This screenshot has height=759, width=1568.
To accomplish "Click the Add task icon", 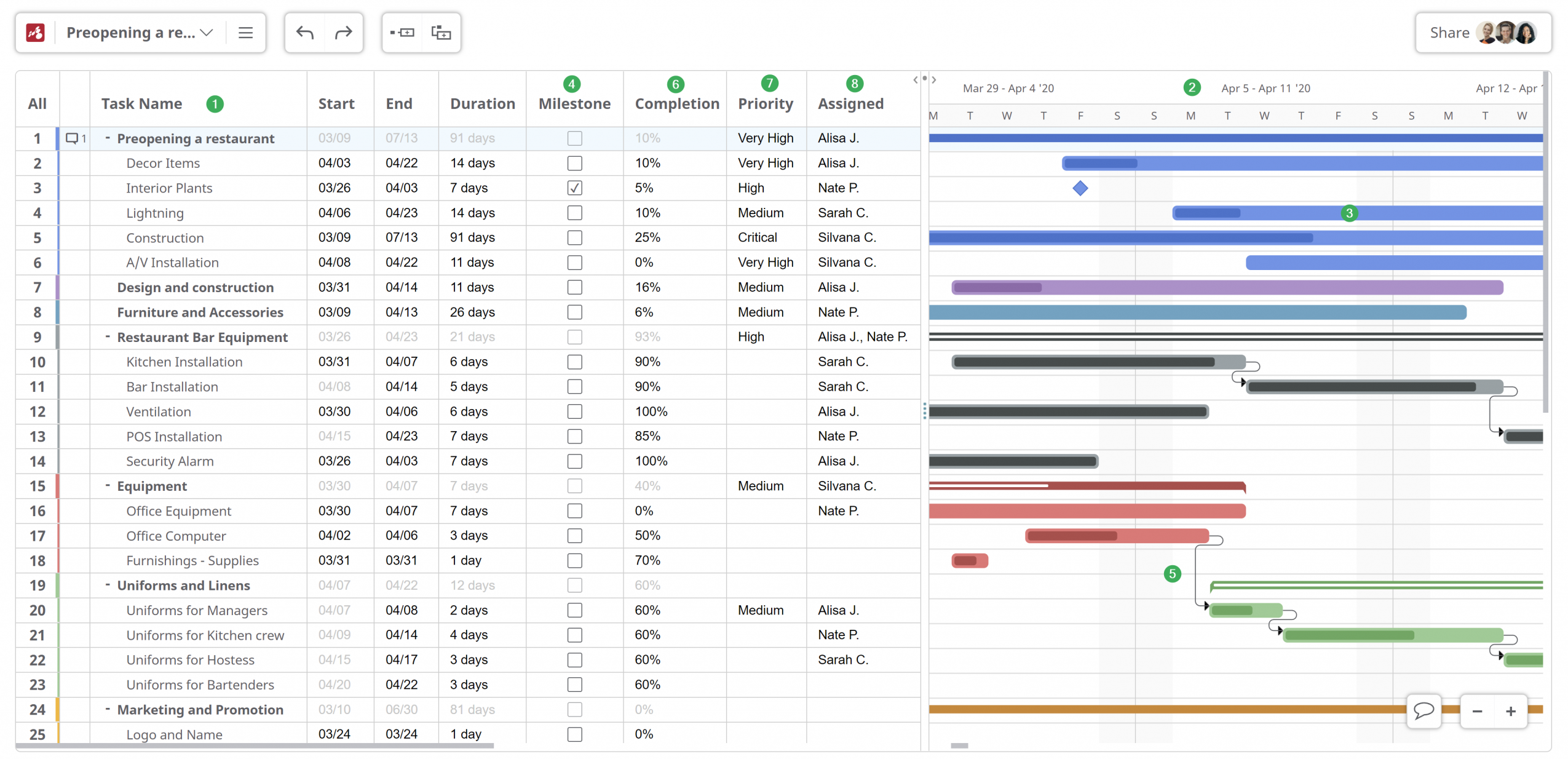I will pyautogui.click(x=402, y=33).
